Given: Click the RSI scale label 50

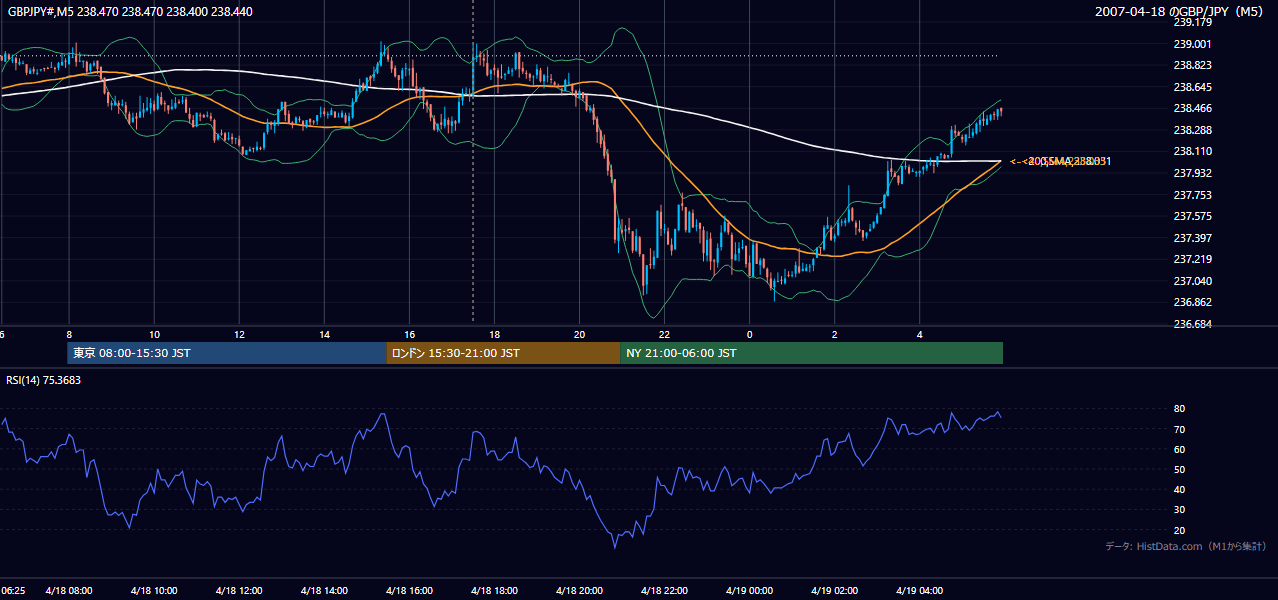Looking at the screenshot, I should (x=1179, y=469).
